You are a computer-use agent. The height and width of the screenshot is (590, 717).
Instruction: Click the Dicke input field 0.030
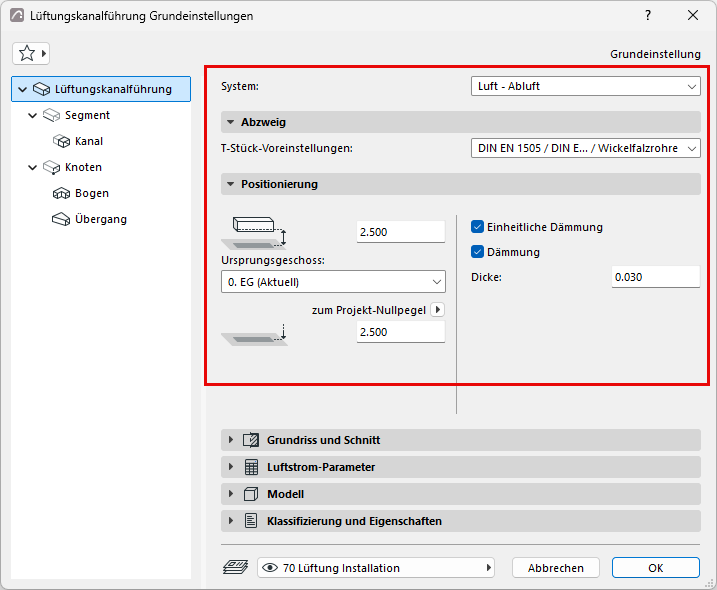[656, 277]
